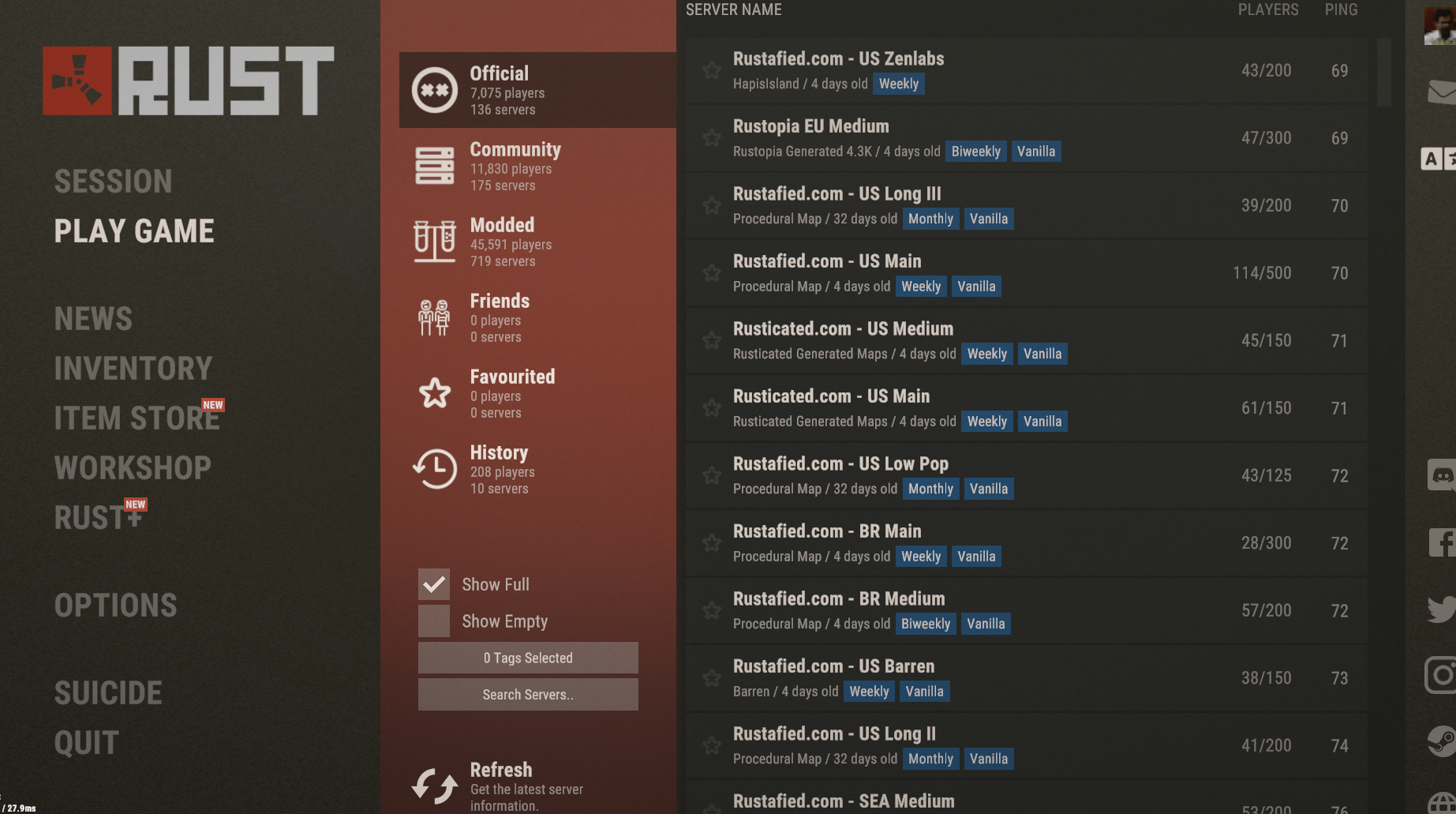Sort servers by Ping column
This screenshot has height=814, width=1456.
1341,9
